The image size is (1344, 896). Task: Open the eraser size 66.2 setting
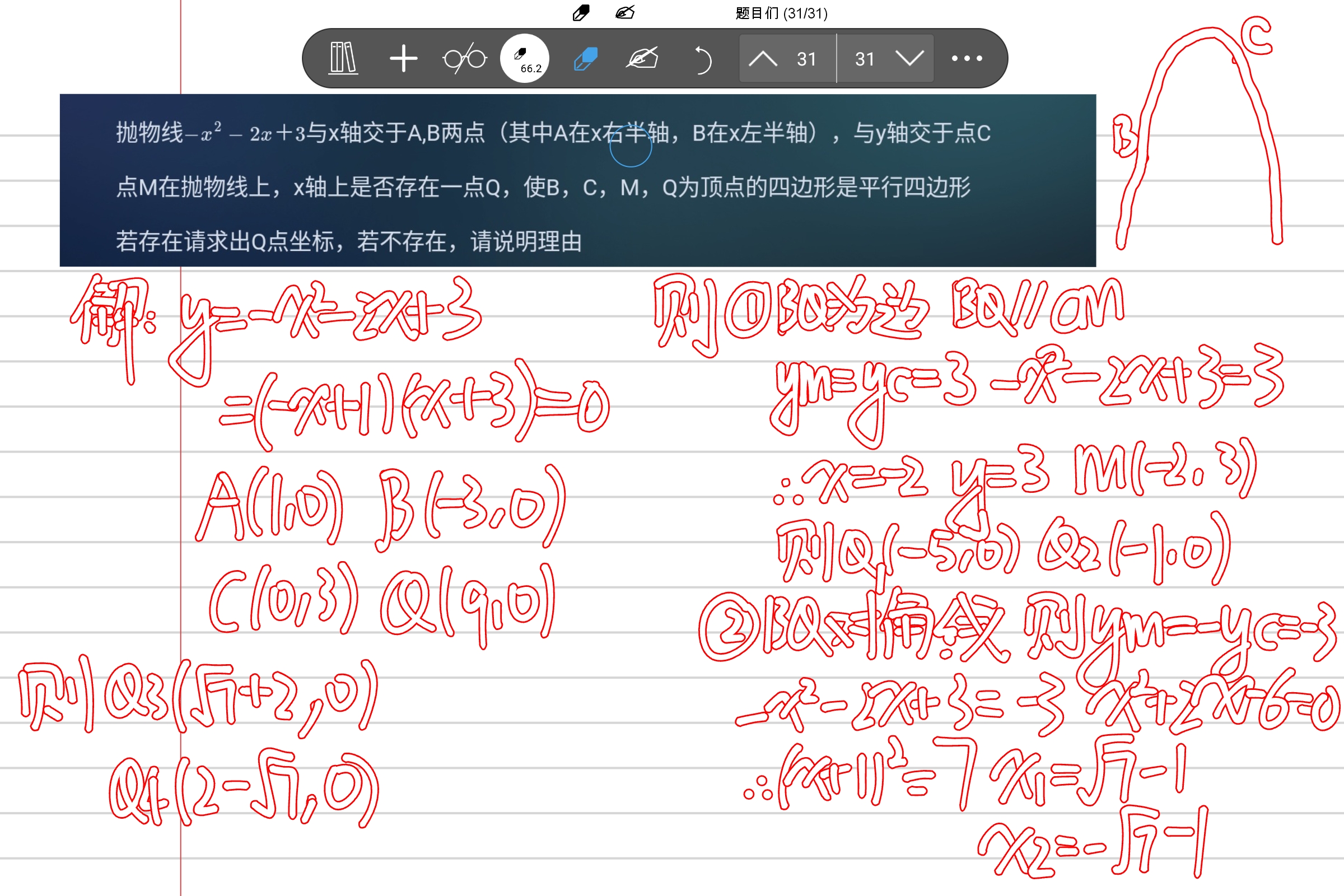click(524, 58)
